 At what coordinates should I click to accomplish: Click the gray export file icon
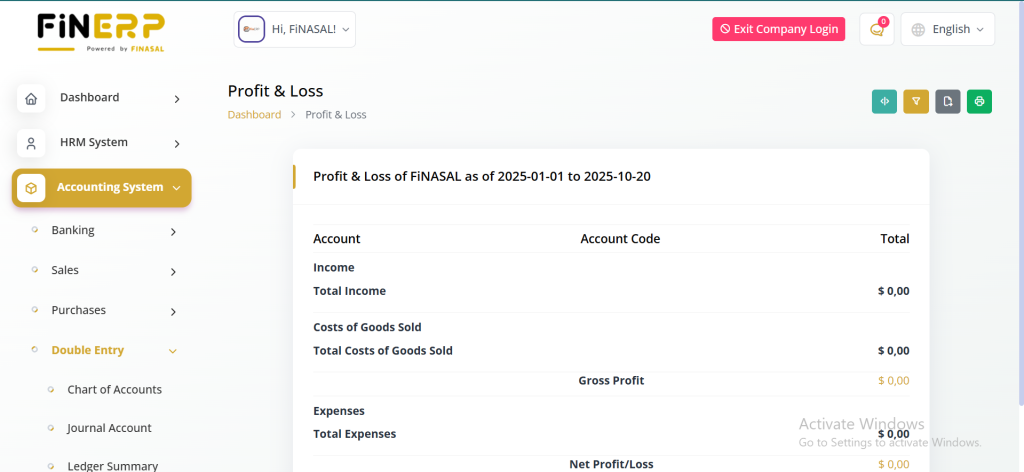tap(948, 101)
